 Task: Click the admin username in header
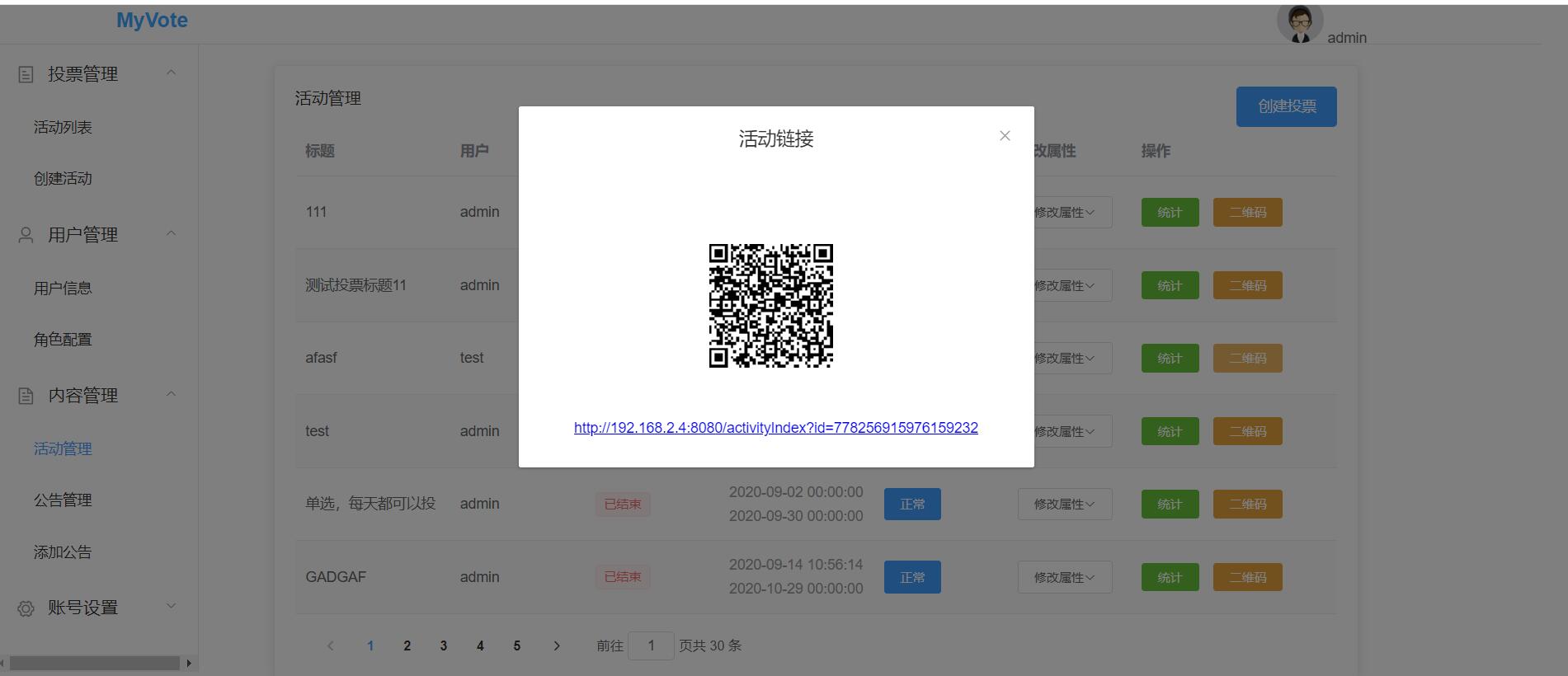pos(1347,38)
